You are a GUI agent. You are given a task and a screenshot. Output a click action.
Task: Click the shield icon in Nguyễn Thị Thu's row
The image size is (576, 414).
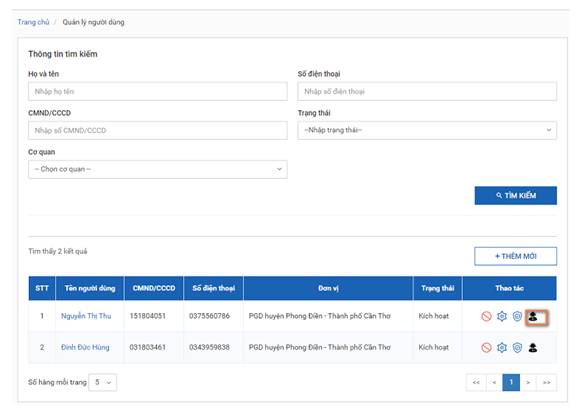(x=517, y=316)
